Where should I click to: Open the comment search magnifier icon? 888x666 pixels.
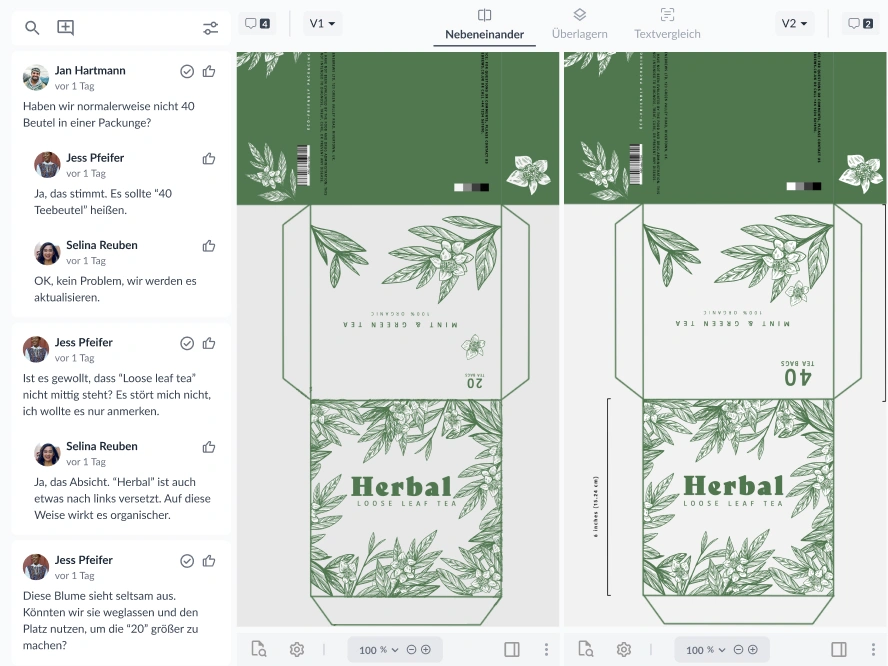31,27
